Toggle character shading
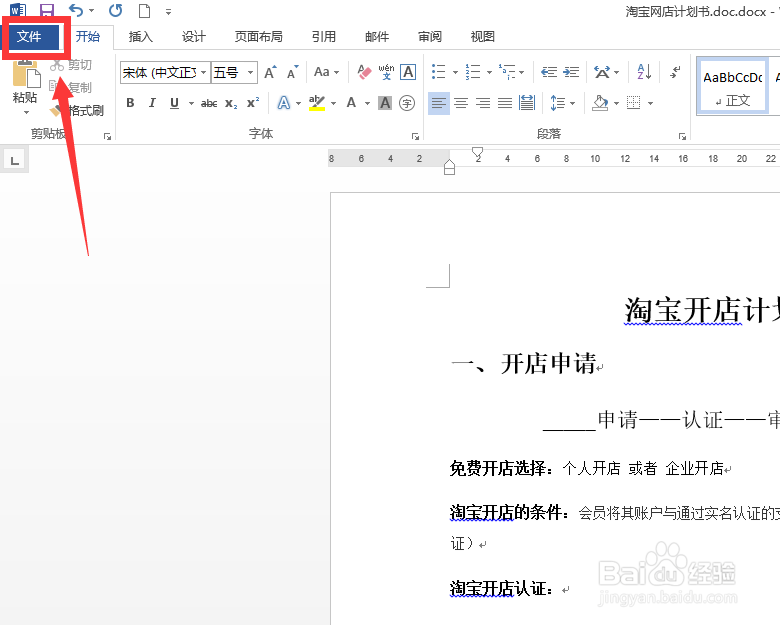The width and height of the screenshot is (780, 625). (x=385, y=103)
